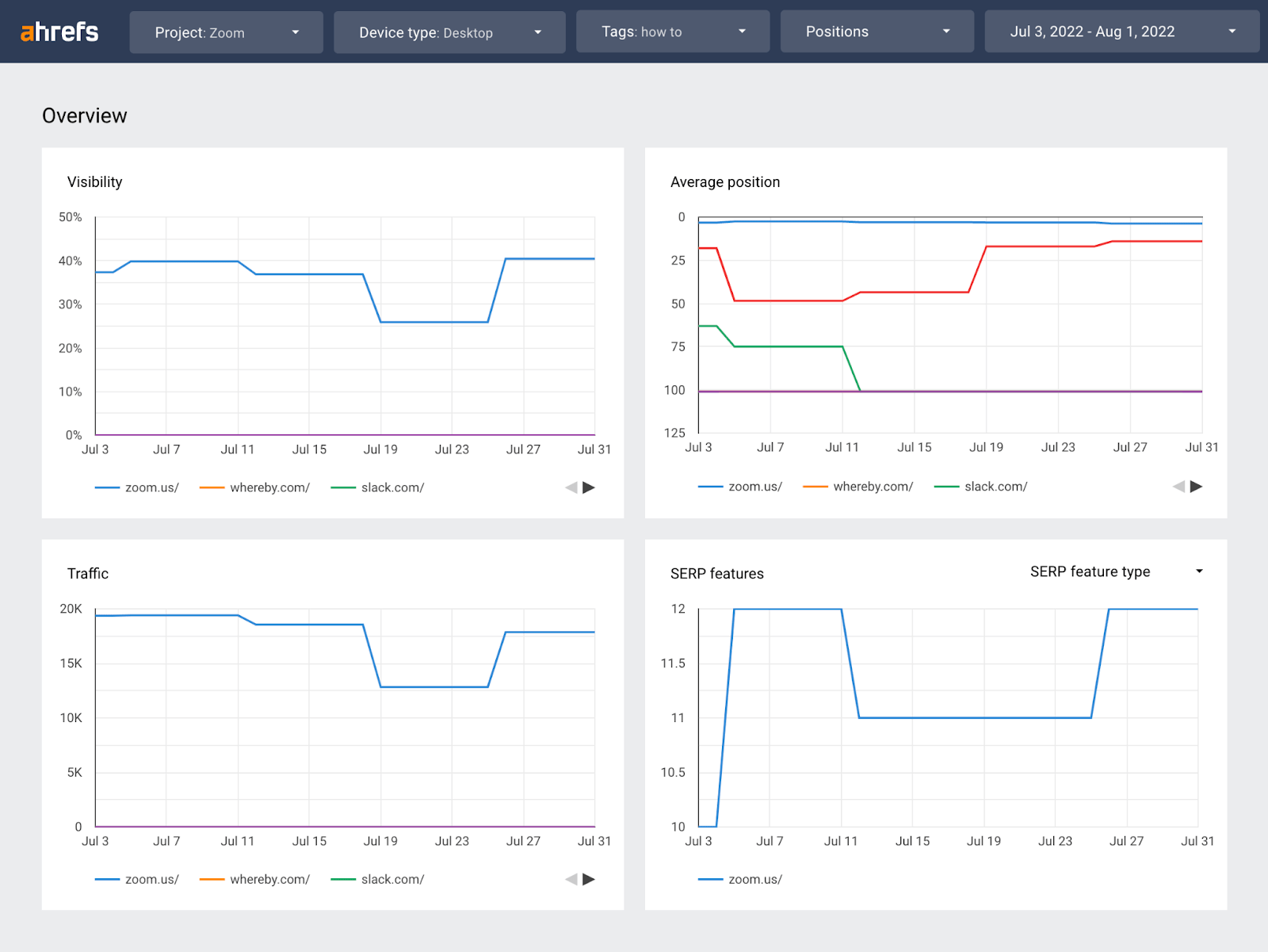Select the Overview heading
This screenshot has height=952, width=1268.
pyautogui.click(x=84, y=116)
